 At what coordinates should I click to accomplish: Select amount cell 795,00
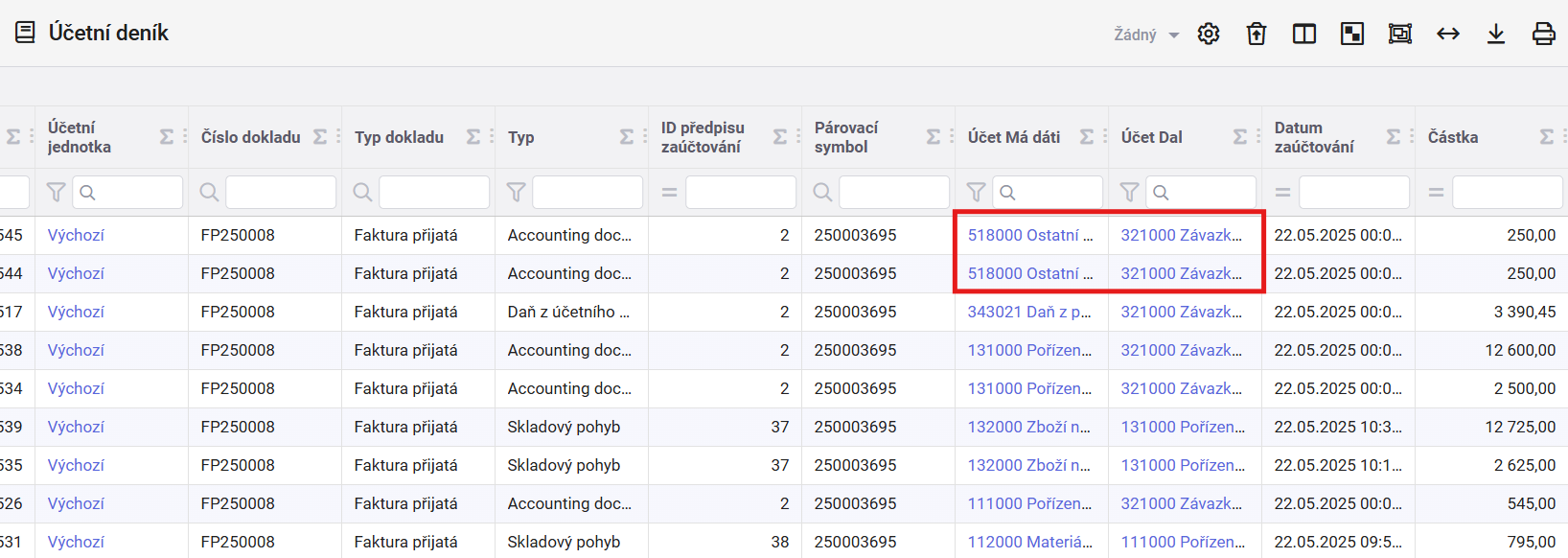coord(1491,542)
